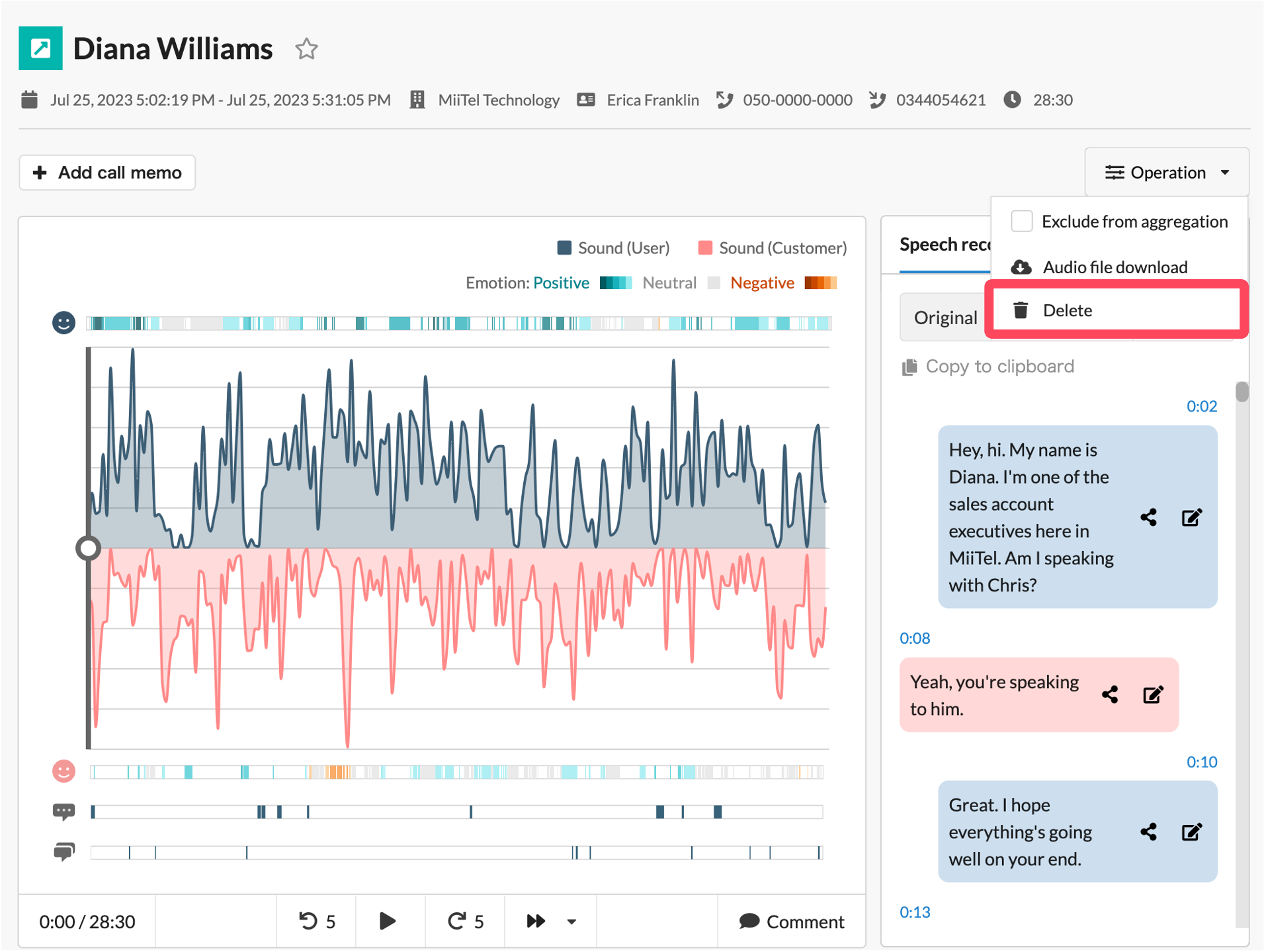Rewind playback by 5 seconds
This screenshot has height=952, width=1264.
pyautogui.click(x=317, y=922)
